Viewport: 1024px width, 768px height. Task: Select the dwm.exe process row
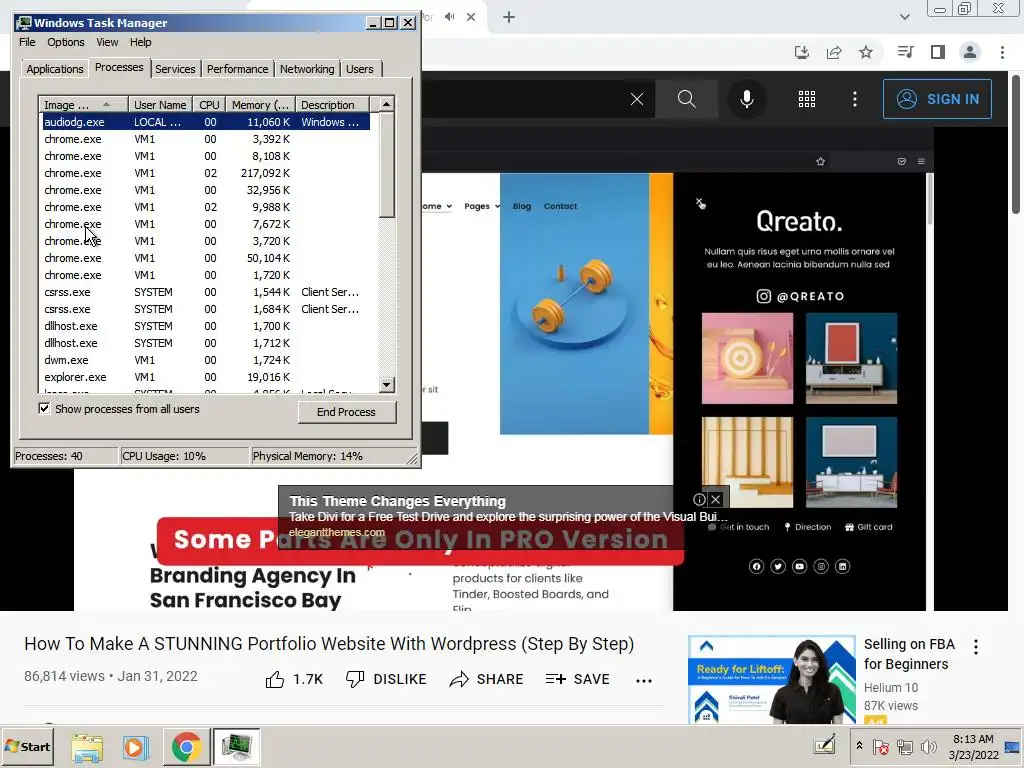tap(206, 360)
